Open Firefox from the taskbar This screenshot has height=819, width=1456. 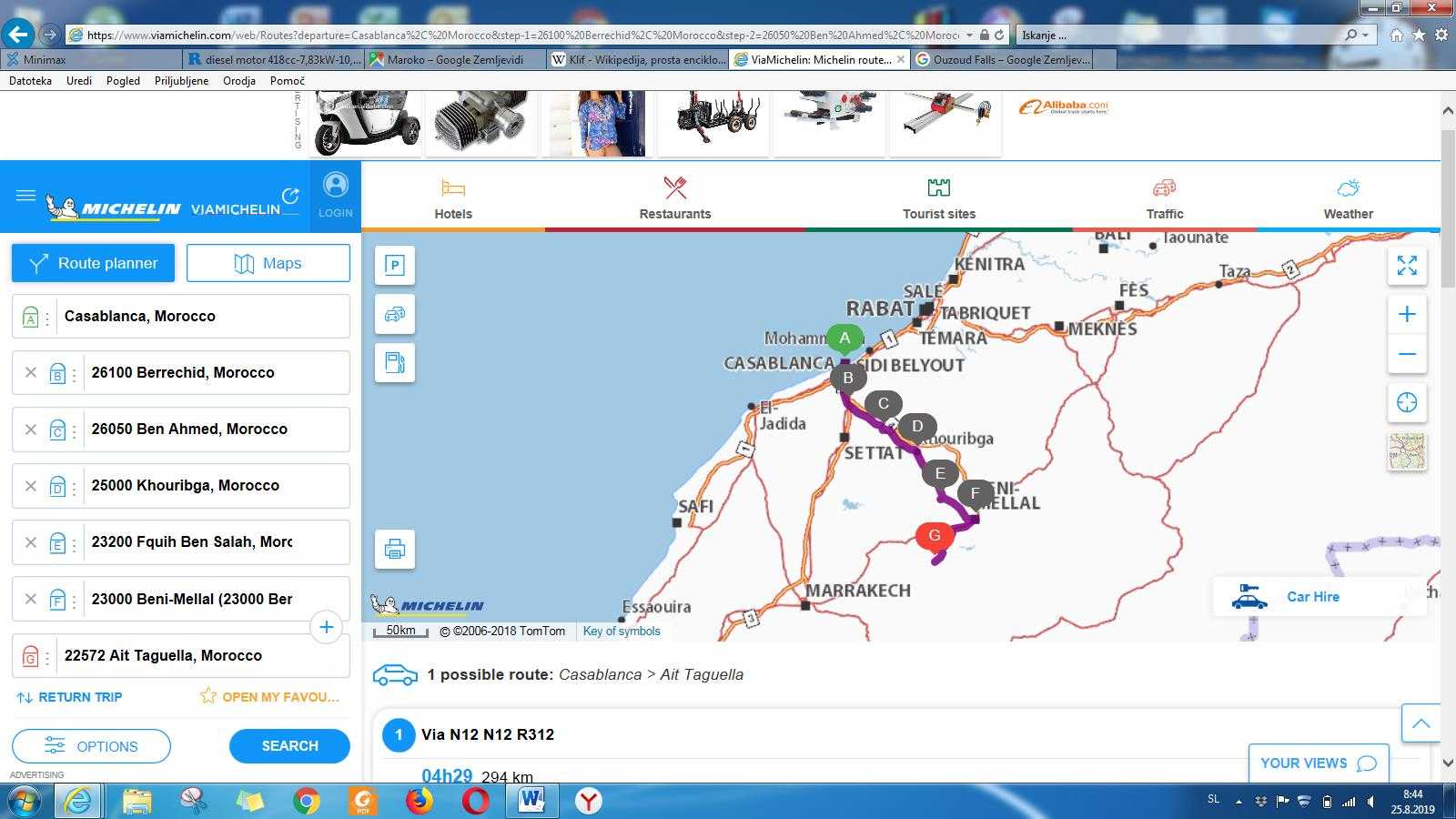[x=419, y=801]
